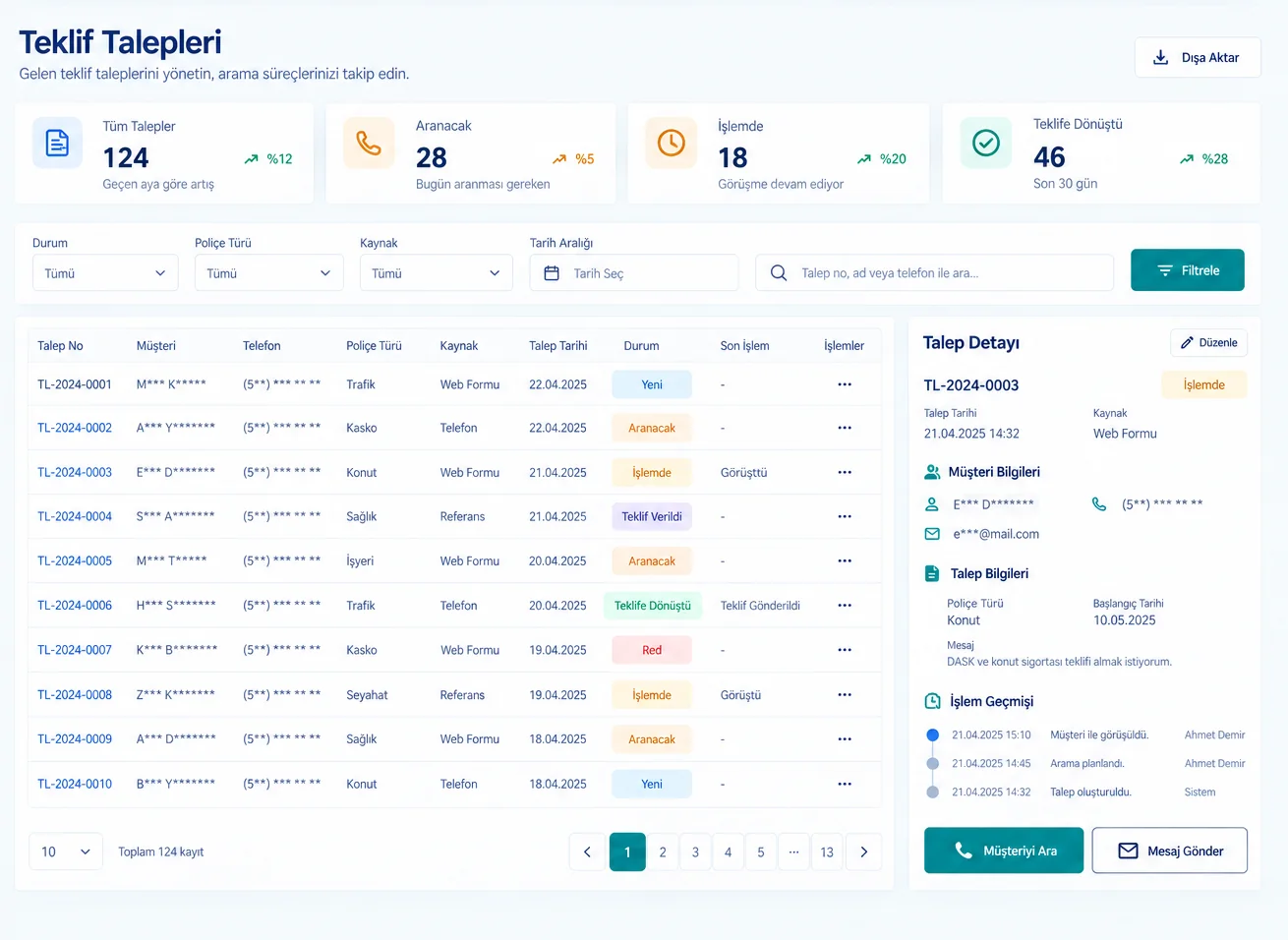
Task: Export data with Dışa Aktar button
Action: pyautogui.click(x=1198, y=58)
